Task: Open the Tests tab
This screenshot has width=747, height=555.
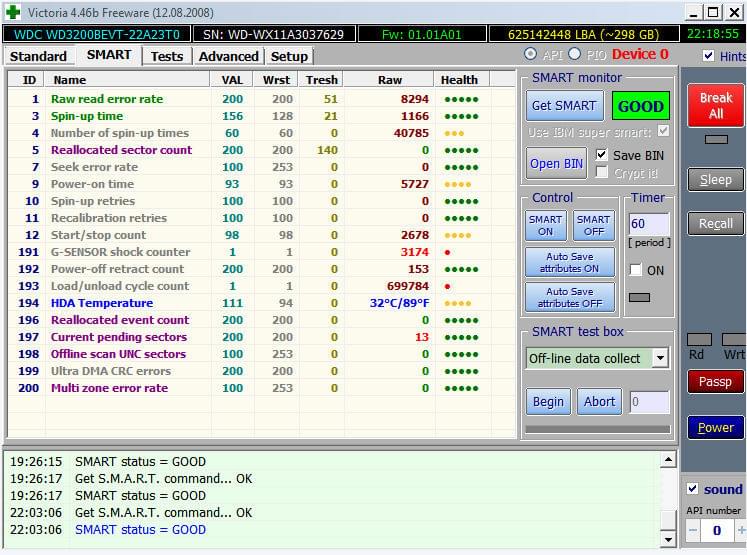Action: pyautogui.click(x=167, y=56)
